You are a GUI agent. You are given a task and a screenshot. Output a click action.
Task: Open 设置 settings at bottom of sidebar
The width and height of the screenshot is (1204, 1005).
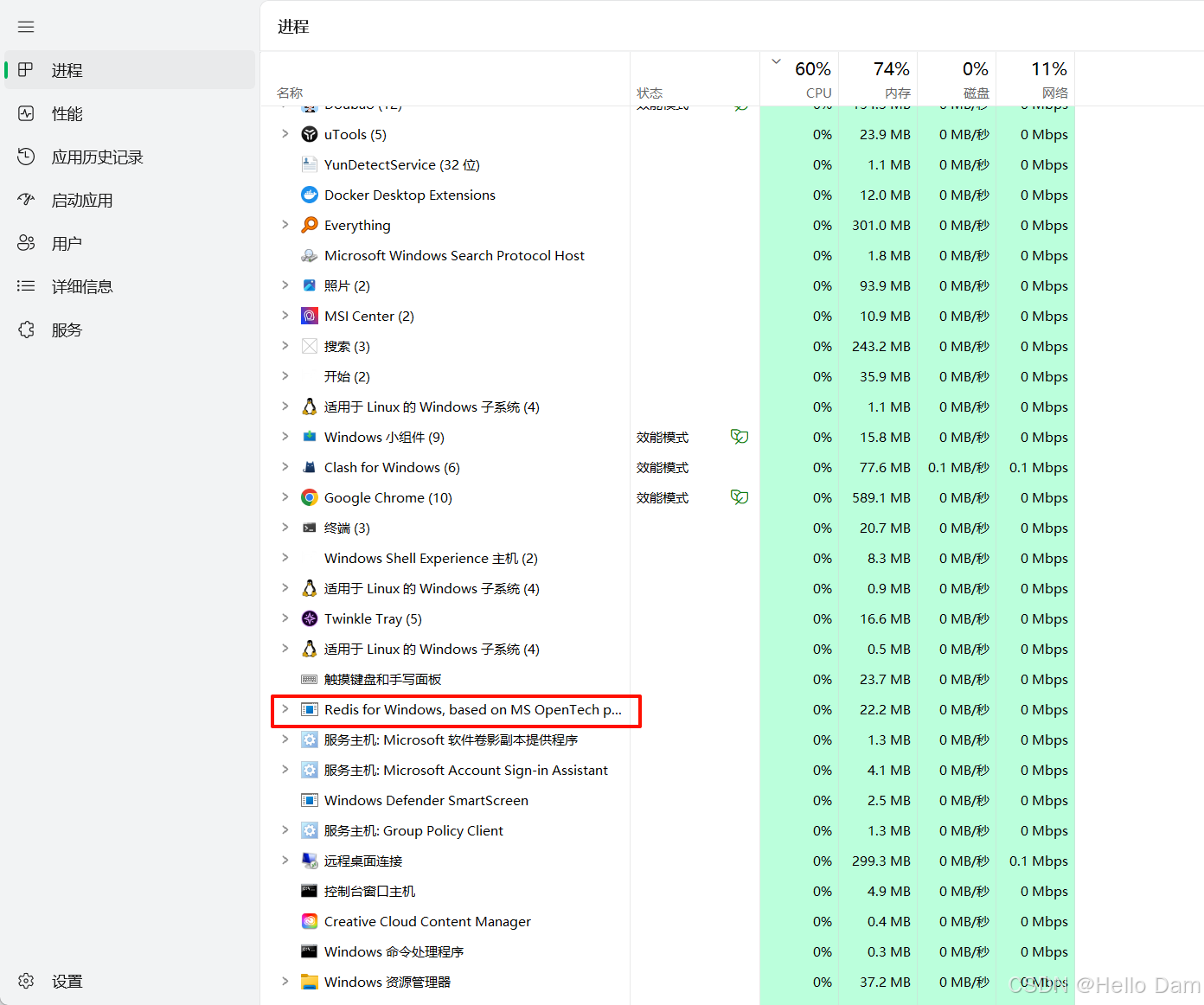click(67, 982)
